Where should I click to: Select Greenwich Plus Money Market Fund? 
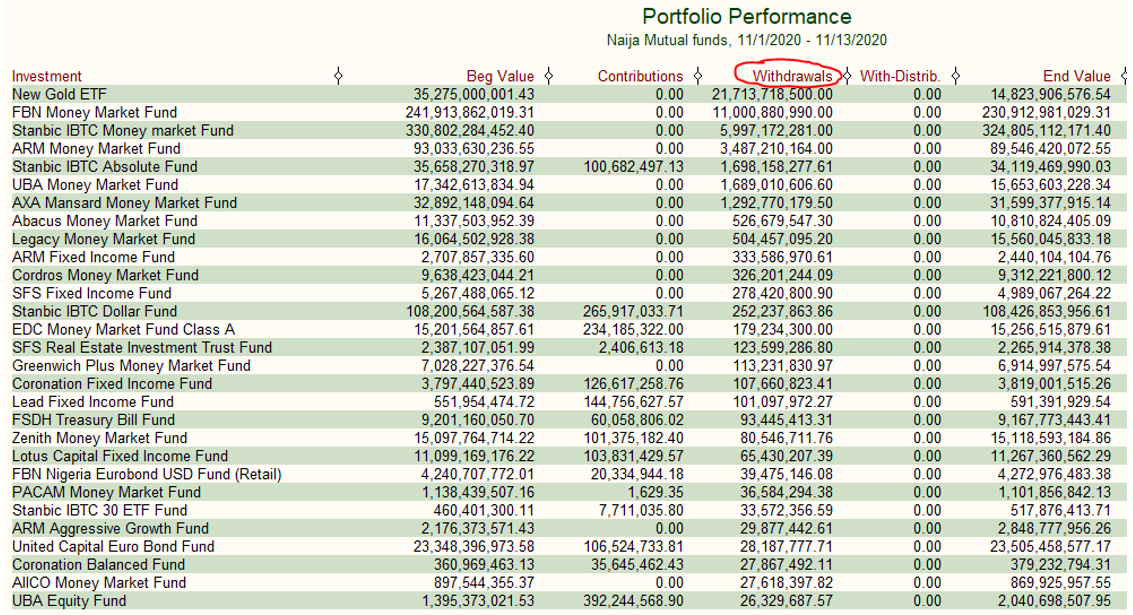[x=569, y=365]
